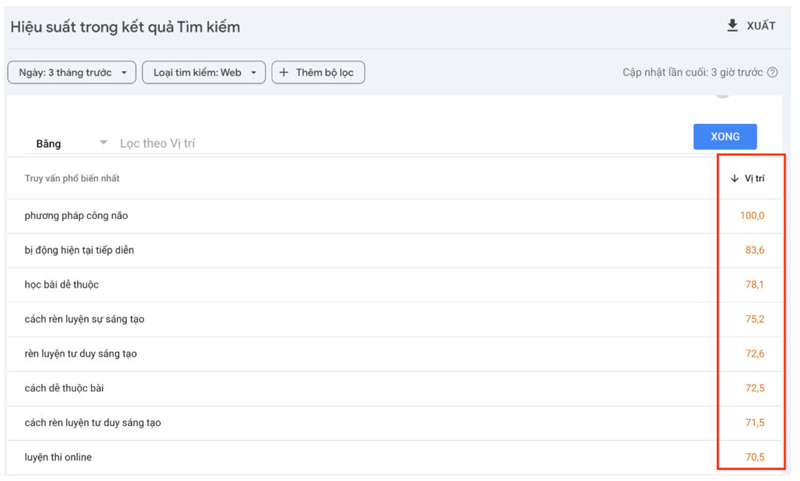Open the bị động hiện tại tiếp diễn row

(x=79, y=250)
